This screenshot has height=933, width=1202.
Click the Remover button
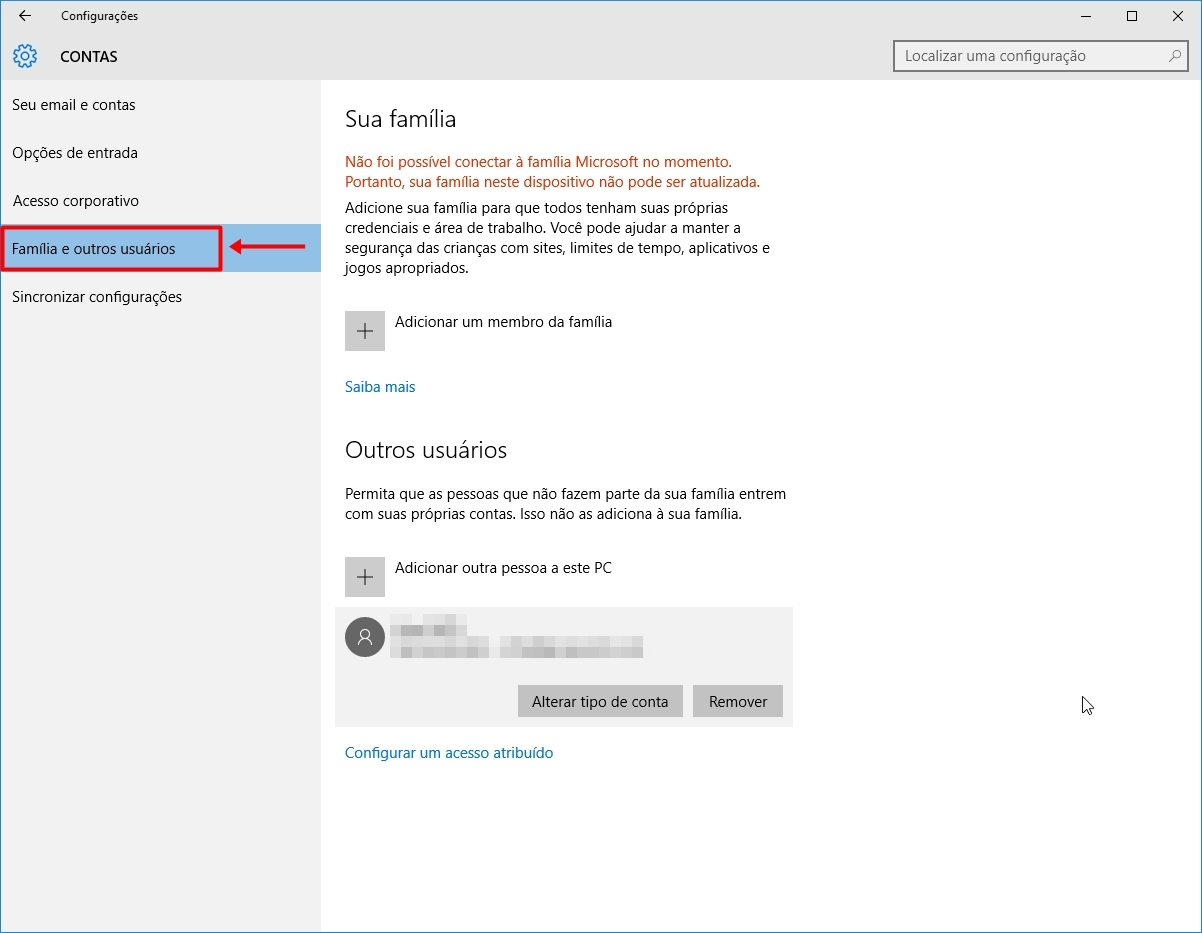pos(738,701)
